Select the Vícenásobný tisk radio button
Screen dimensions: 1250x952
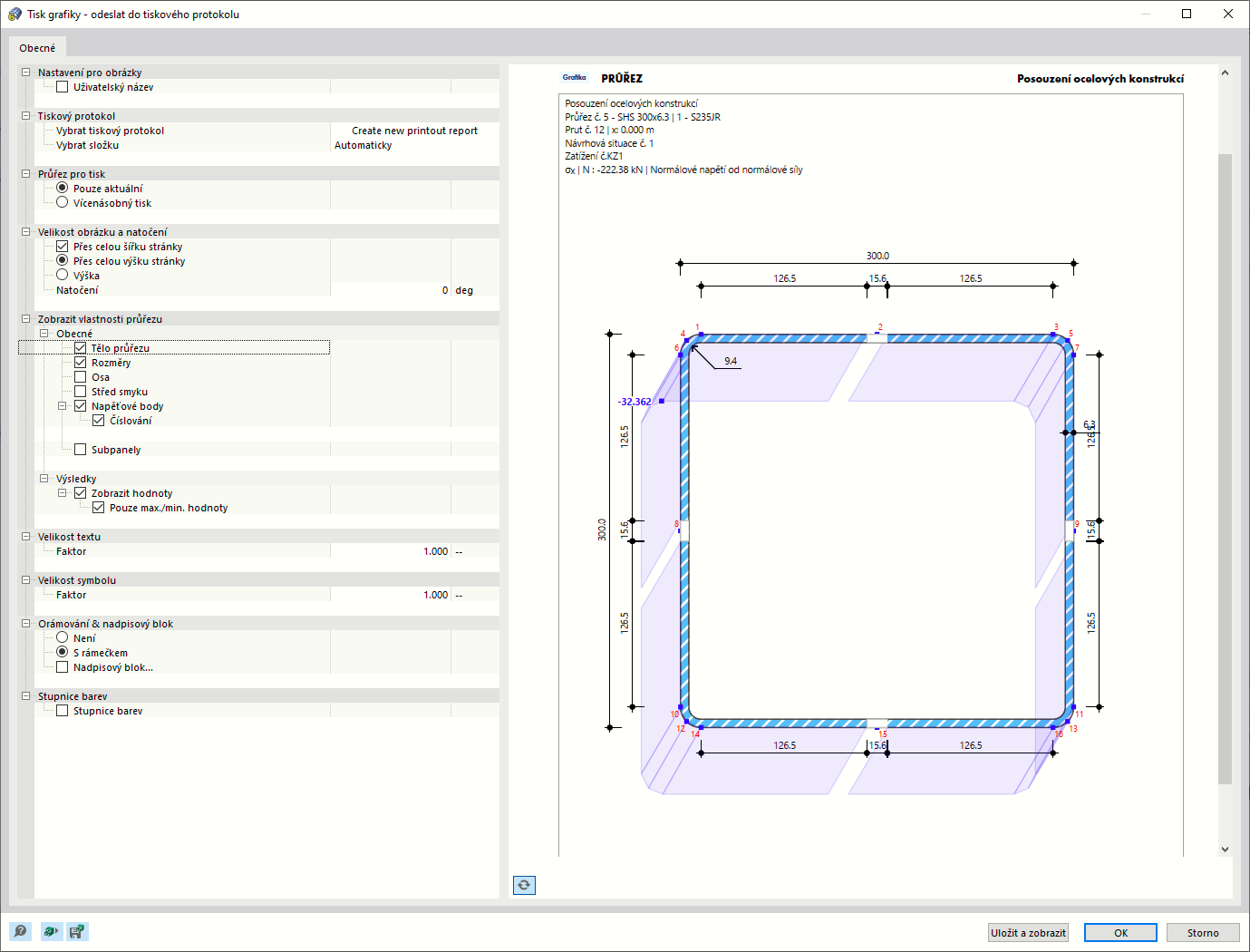coord(63,202)
